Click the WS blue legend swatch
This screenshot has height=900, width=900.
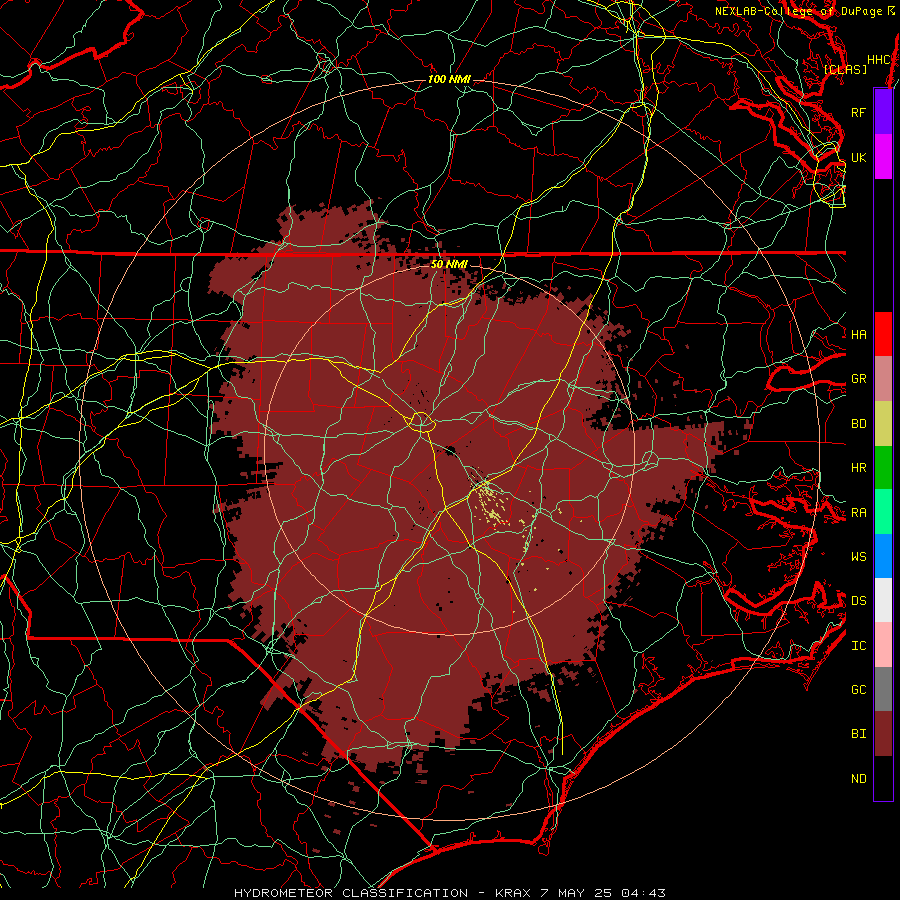click(x=883, y=556)
